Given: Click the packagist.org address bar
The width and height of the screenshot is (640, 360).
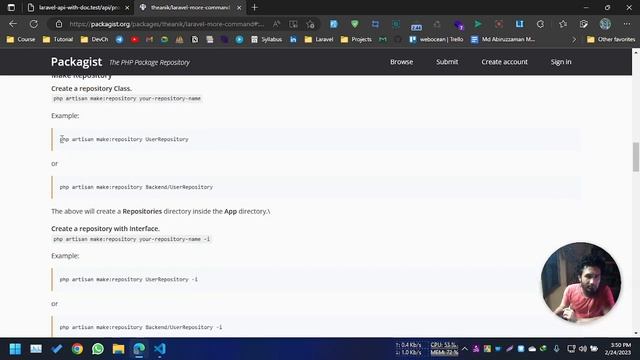Looking at the screenshot, I should tap(167, 24).
